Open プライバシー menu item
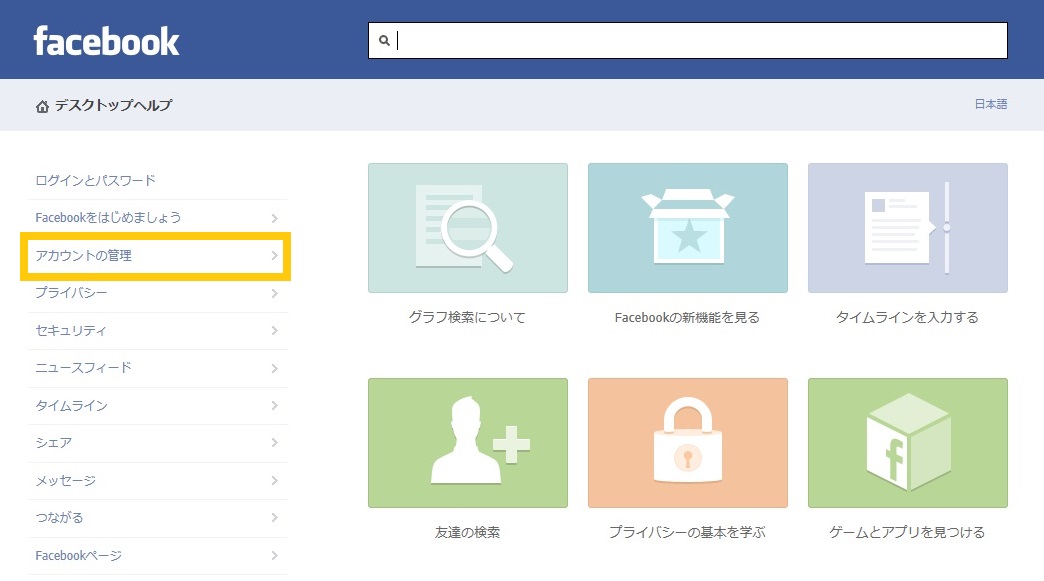 point(158,293)
